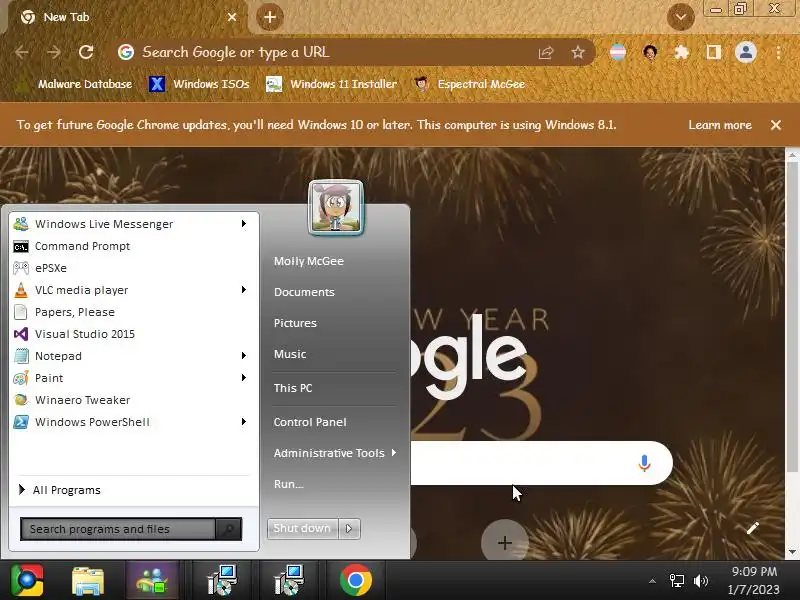Open the Run... dialog
The height and width of the screenshot is (600, 800).
click(x=289, y=484)
